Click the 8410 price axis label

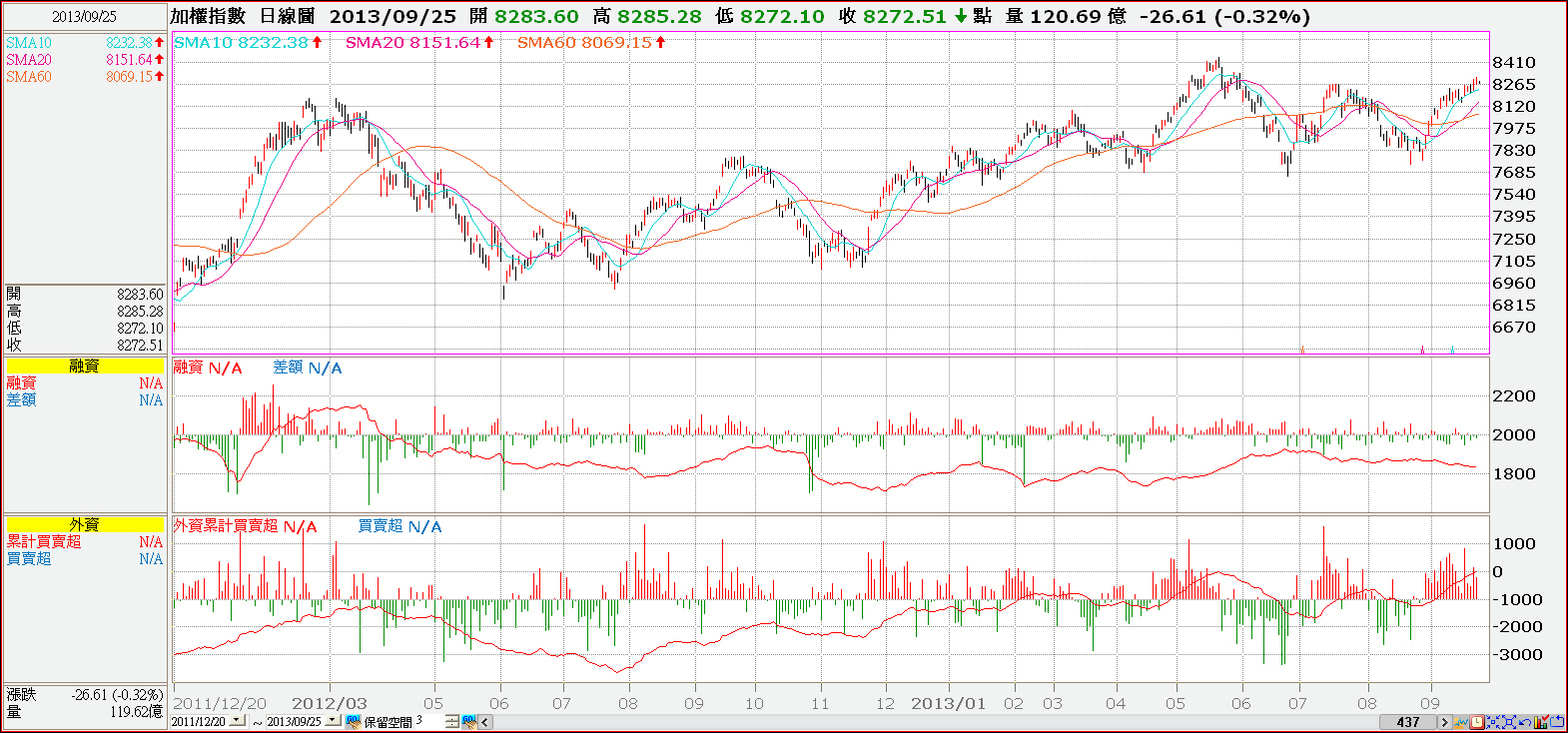coord(1513,63)
